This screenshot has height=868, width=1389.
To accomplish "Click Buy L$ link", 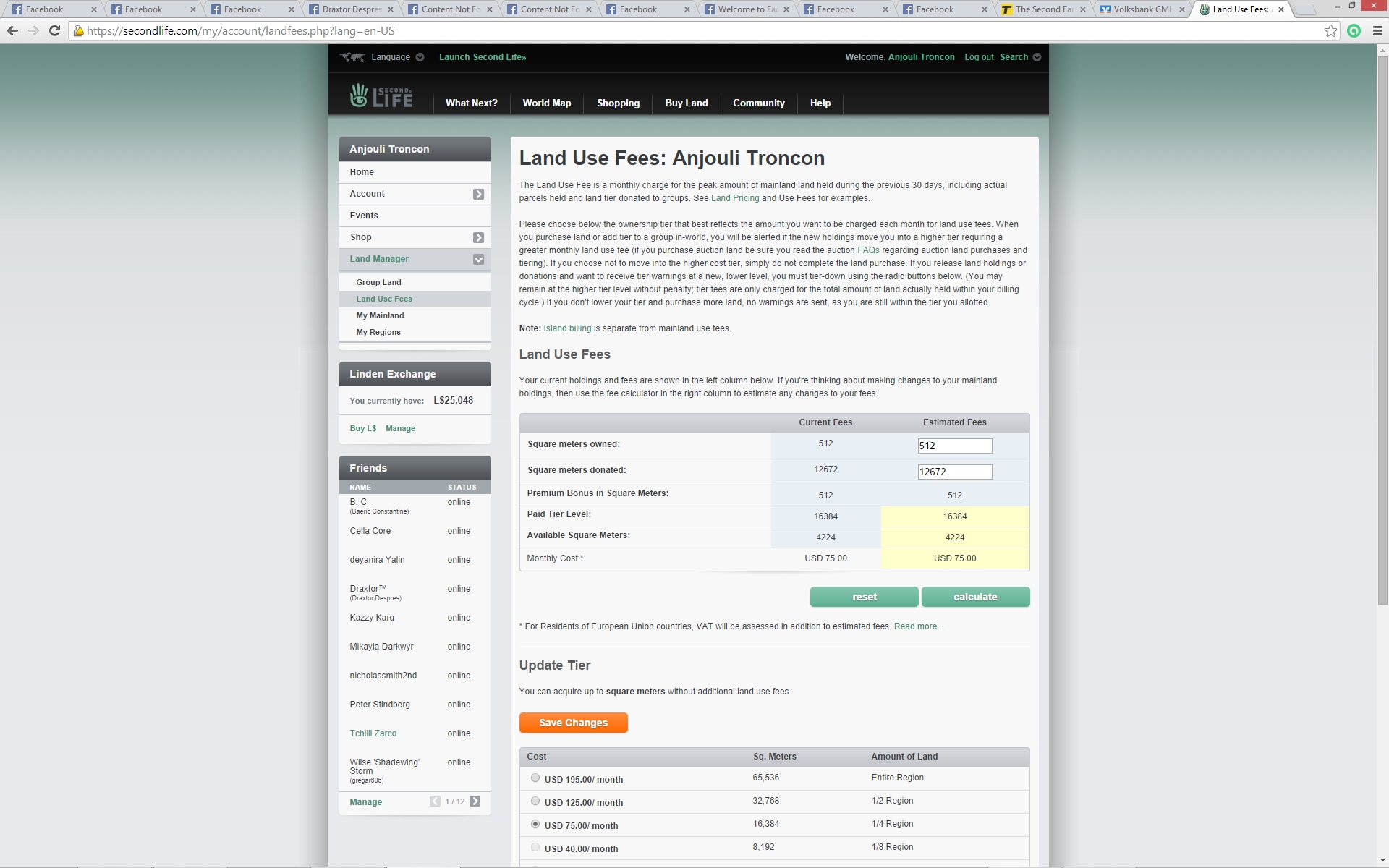I will [x=363, y=428].
